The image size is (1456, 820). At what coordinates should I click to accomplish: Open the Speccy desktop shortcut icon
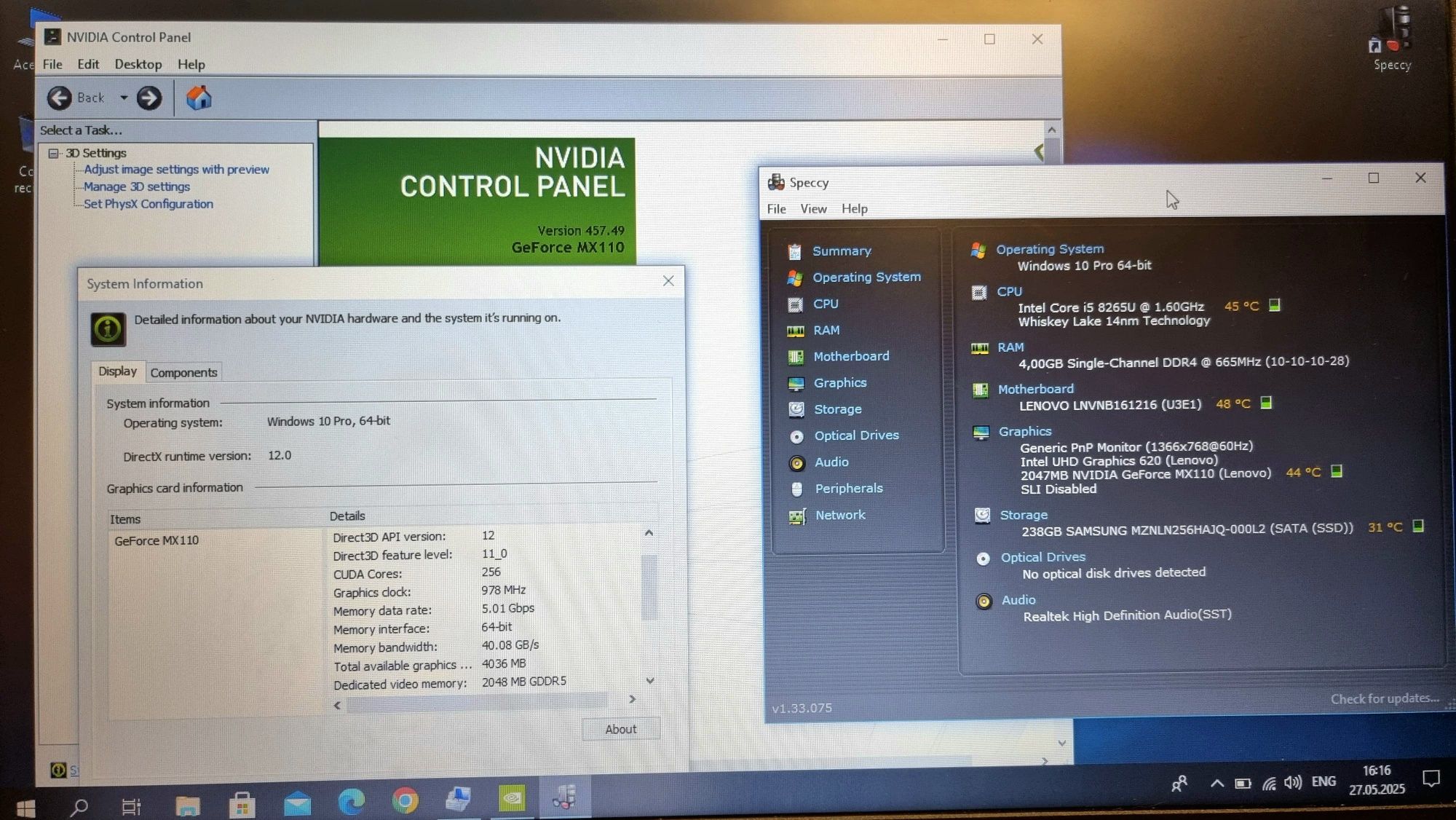tap(1392, 38)
